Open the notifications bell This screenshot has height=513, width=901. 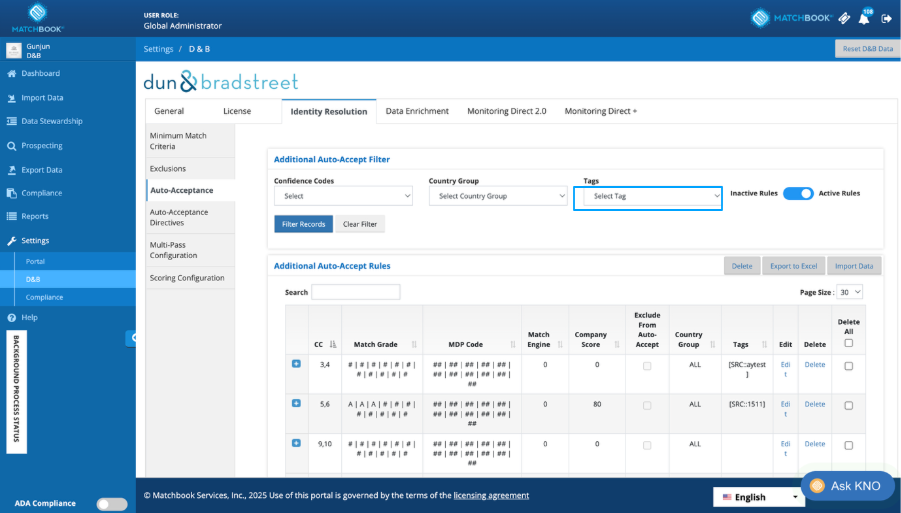(x=864, y=18)
